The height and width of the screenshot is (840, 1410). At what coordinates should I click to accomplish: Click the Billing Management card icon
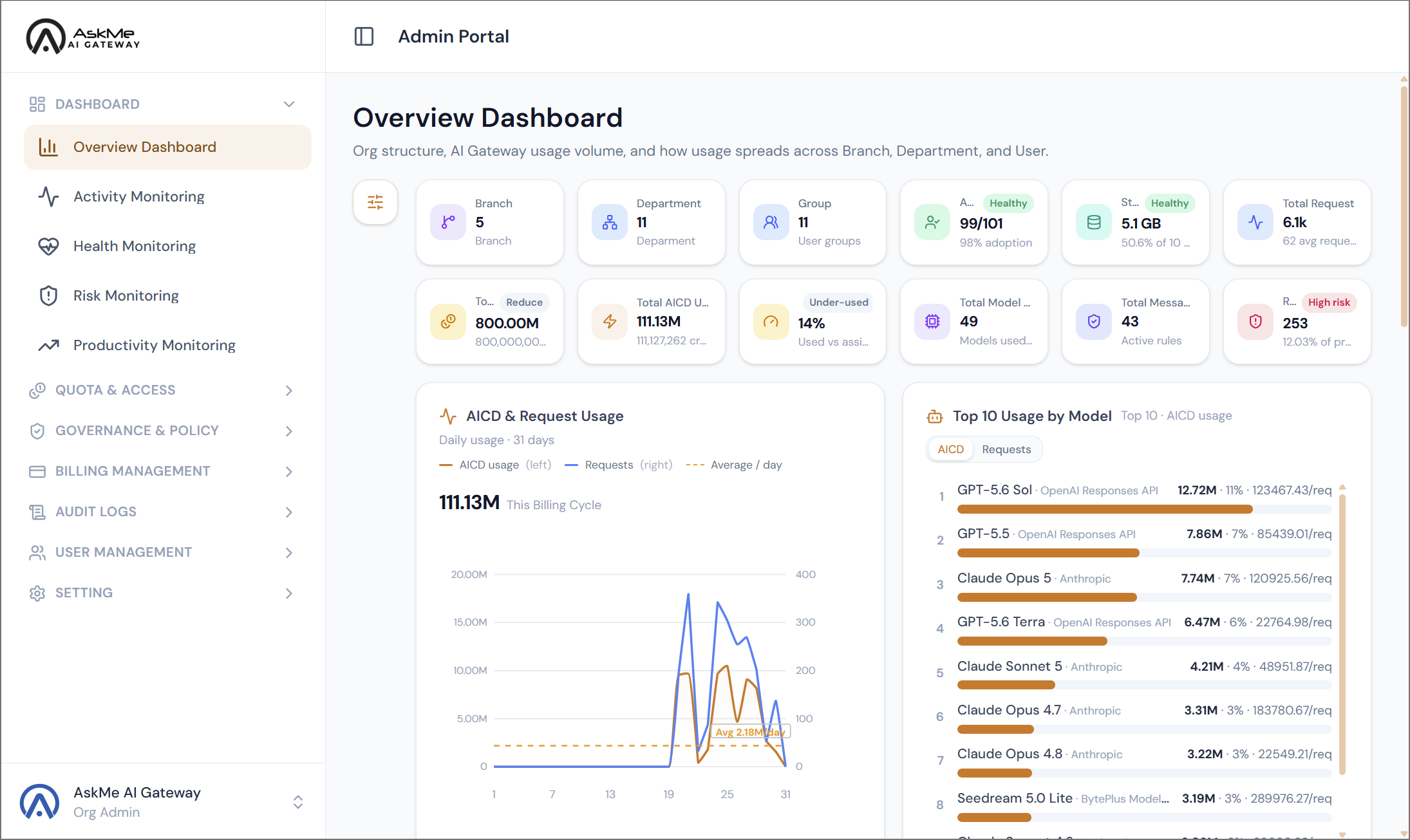(37, 471)
